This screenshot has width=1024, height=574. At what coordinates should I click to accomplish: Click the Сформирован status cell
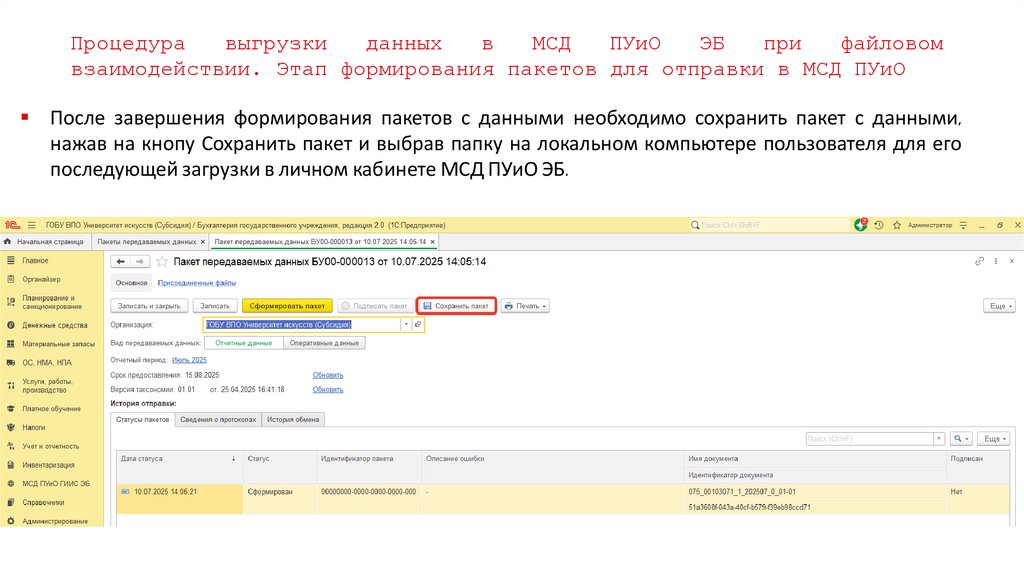tap(280, 499)
